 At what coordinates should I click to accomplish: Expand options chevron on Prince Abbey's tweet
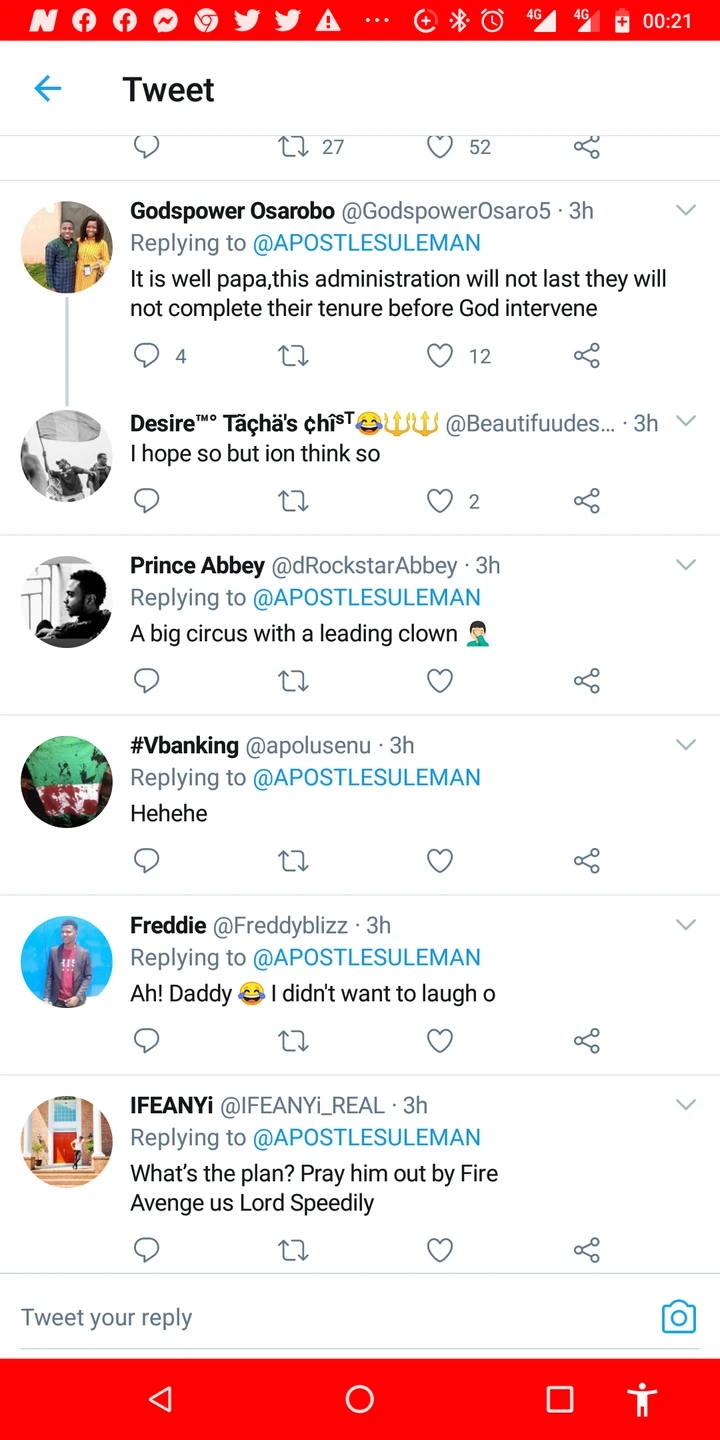685,565
